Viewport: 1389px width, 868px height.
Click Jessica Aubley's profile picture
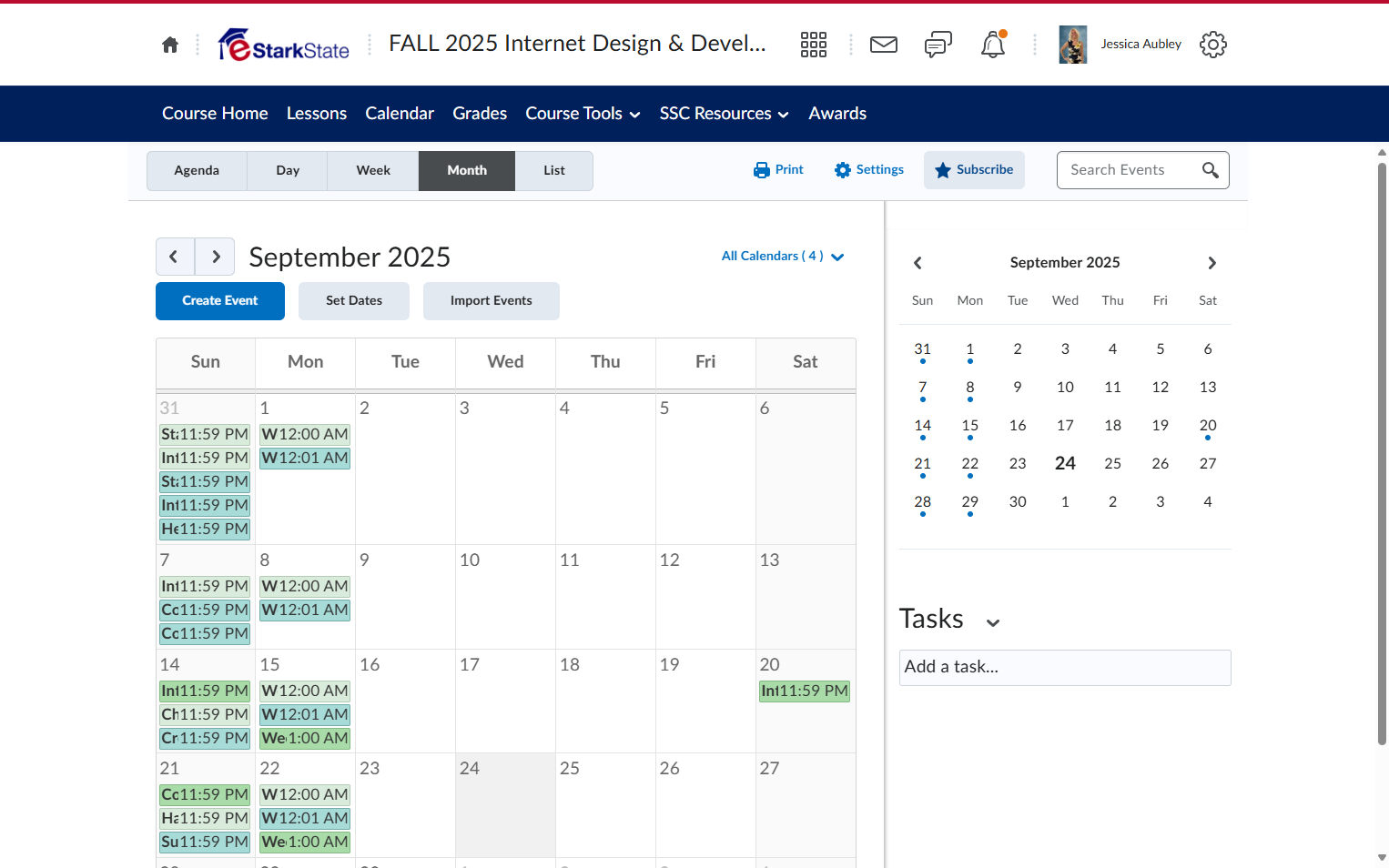(1073, 45)
